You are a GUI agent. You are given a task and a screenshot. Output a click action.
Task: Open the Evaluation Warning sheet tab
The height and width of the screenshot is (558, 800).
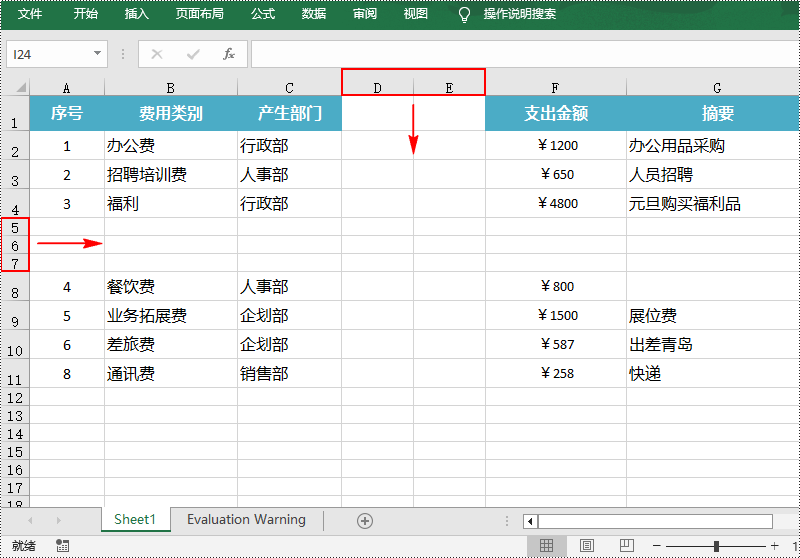tap(246, 519)
